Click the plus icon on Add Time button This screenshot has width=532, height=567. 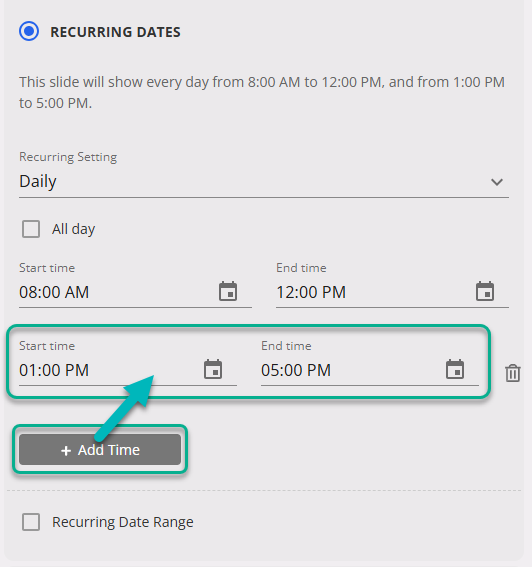66,451
